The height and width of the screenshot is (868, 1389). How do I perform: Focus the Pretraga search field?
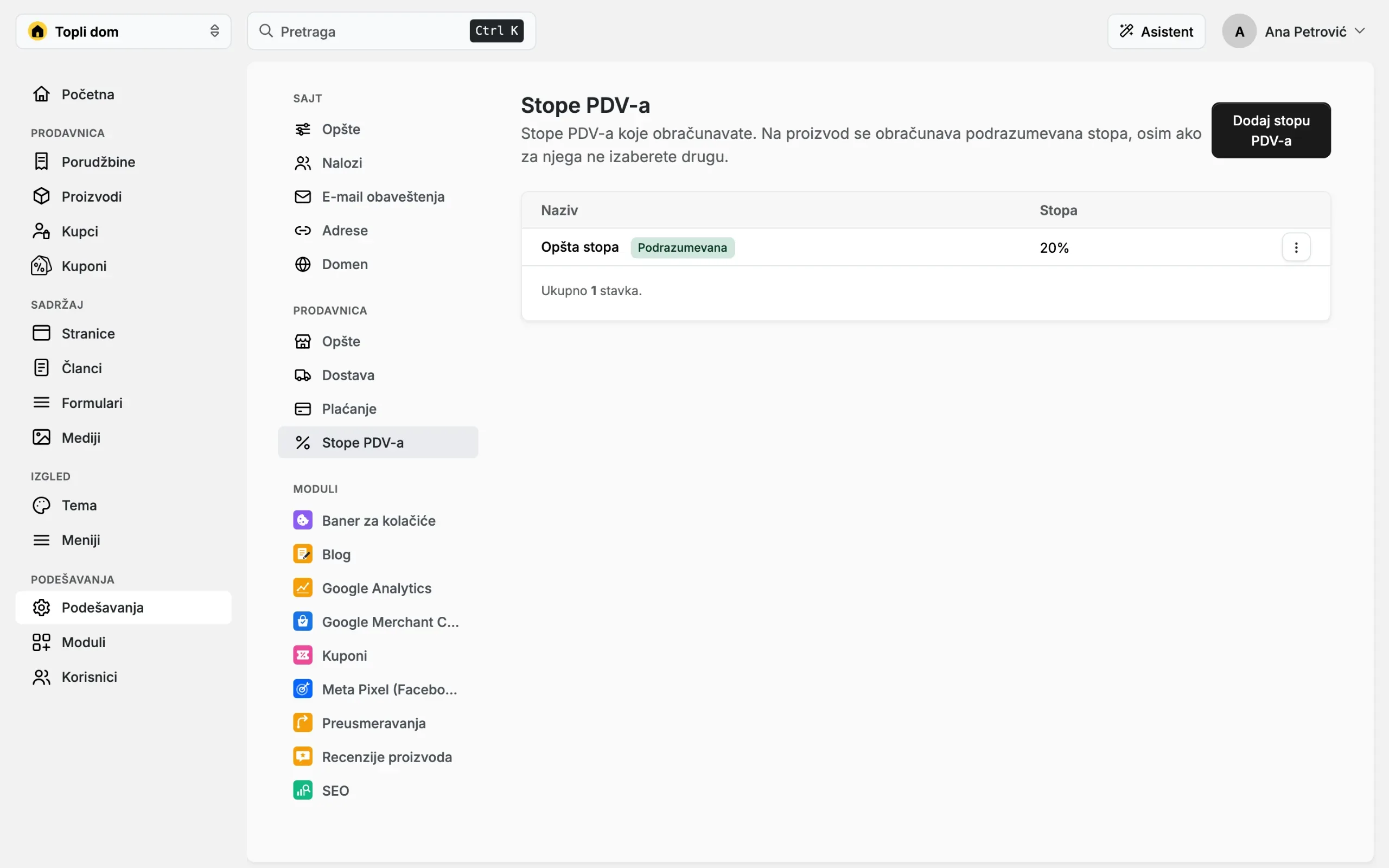pyautogui.click(x=391, y=31)
